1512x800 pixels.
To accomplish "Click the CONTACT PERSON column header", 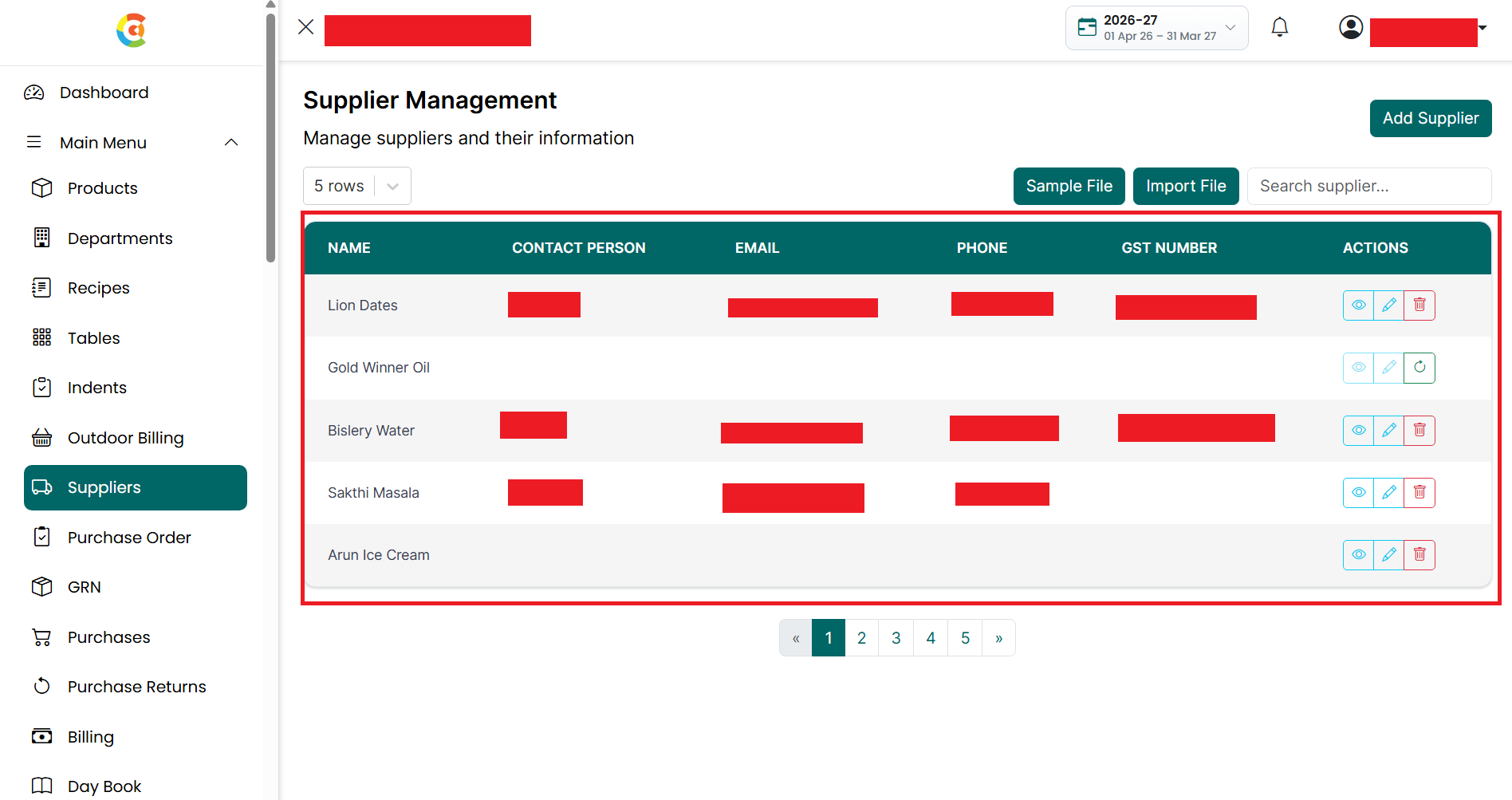I will point(579,248).
